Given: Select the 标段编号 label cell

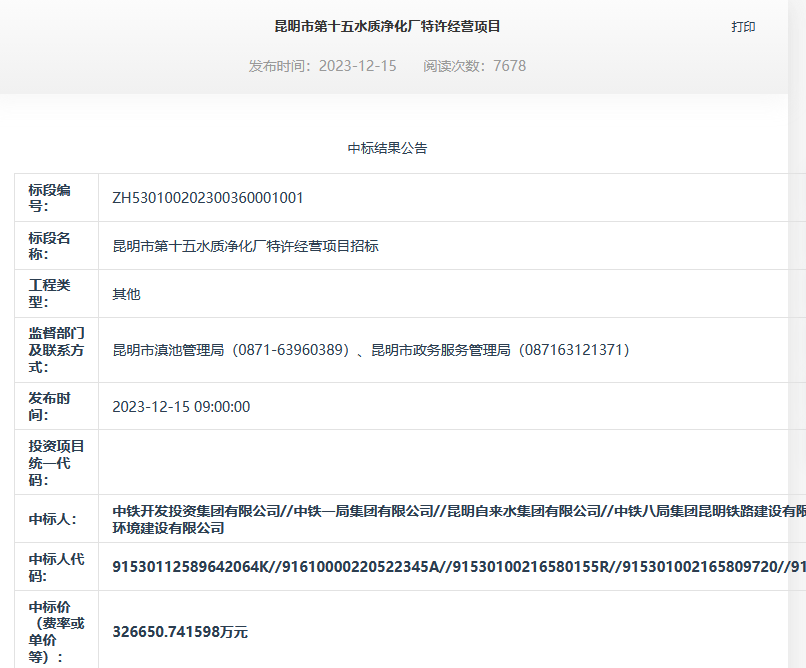Looking at the screenshot, I should (x=56, y=198).
